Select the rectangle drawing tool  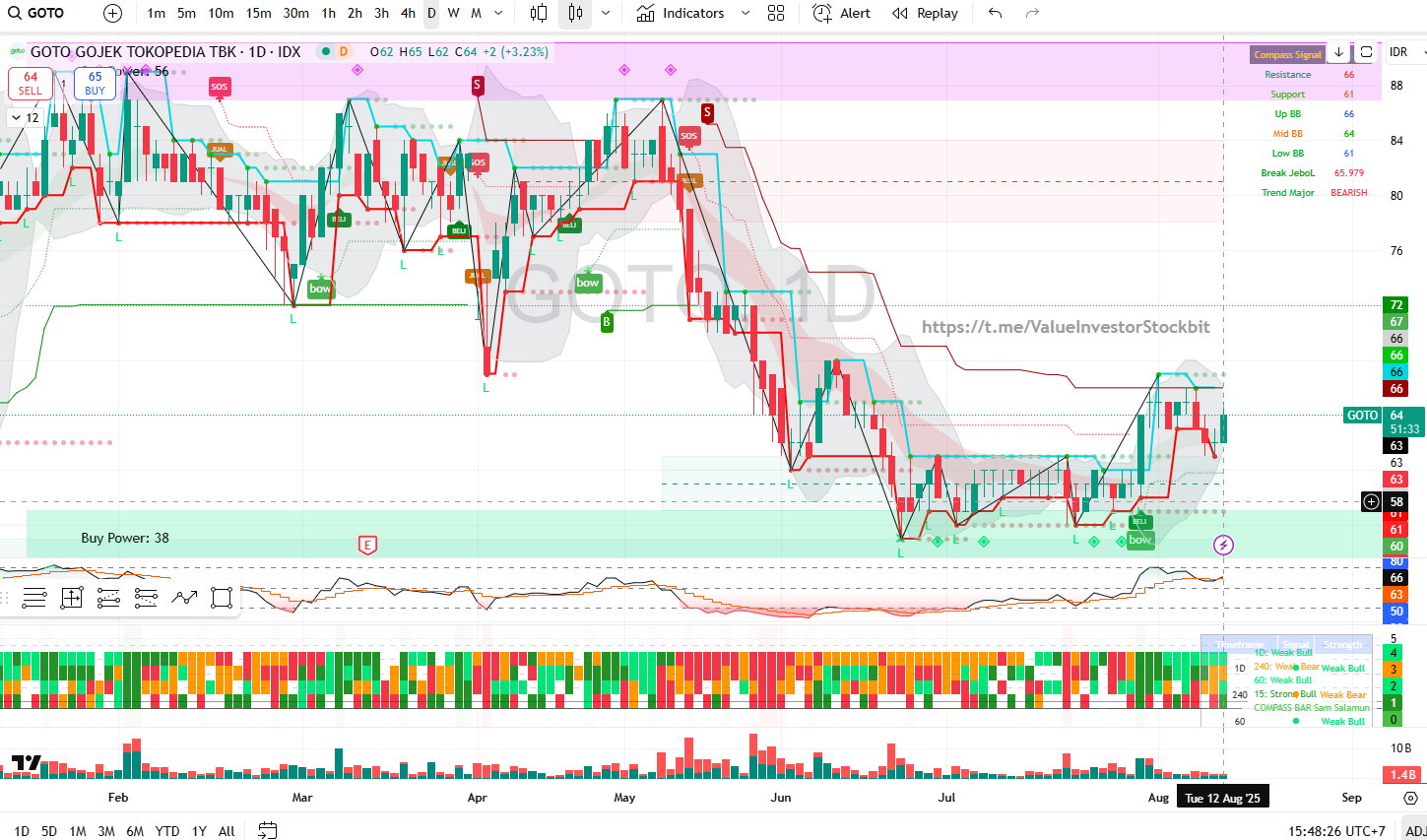[x=222, y=597]
